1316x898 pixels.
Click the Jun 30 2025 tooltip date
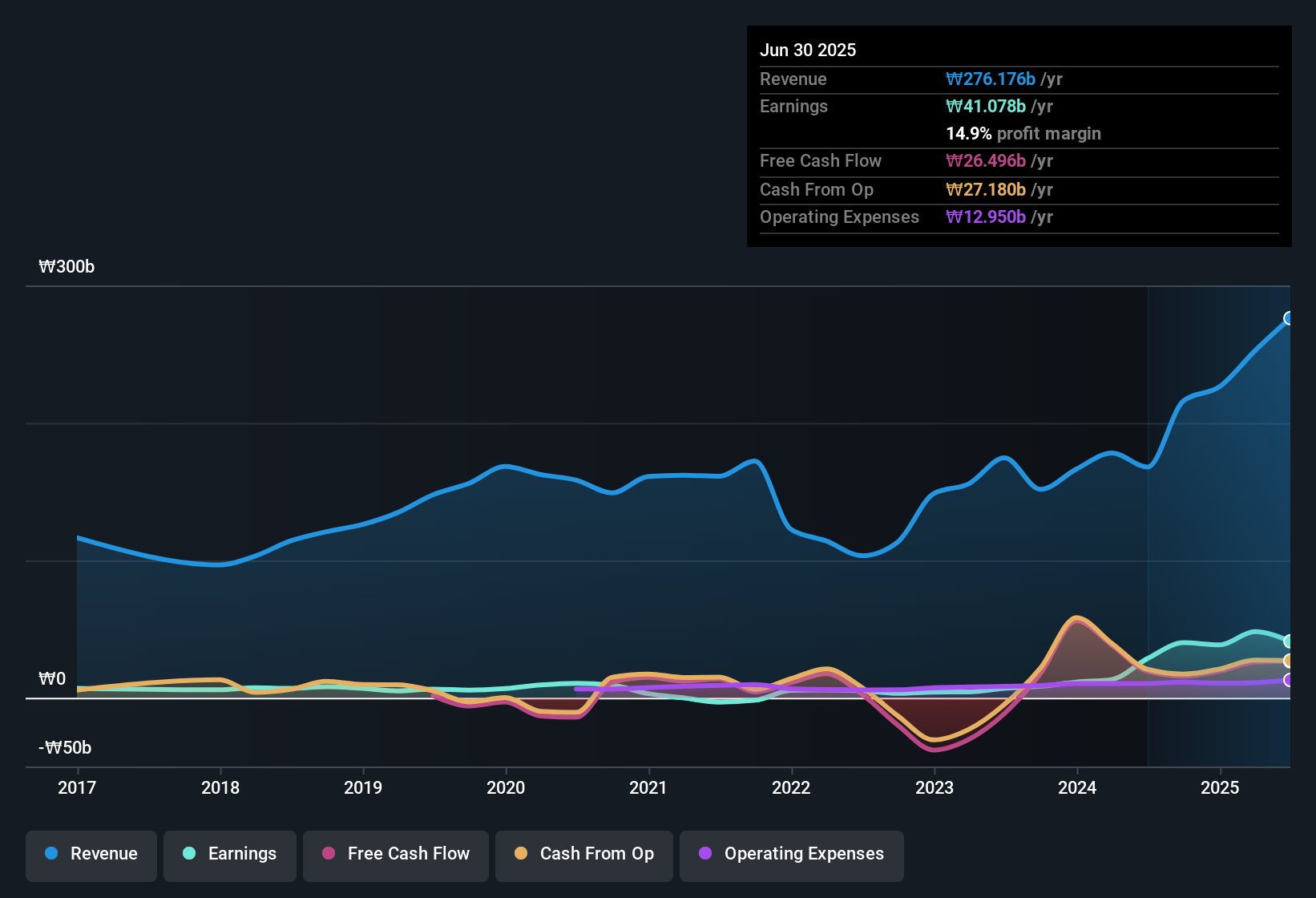coord(808,51)
